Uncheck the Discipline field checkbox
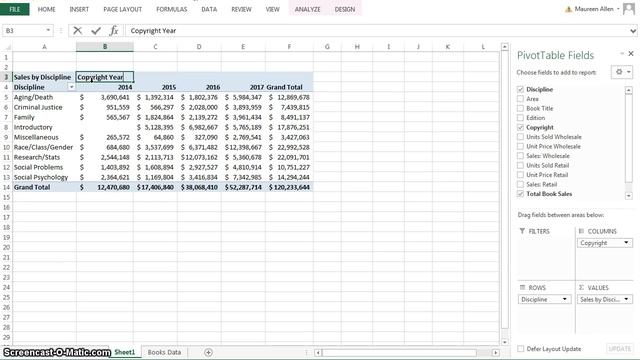 coord(520,89)
